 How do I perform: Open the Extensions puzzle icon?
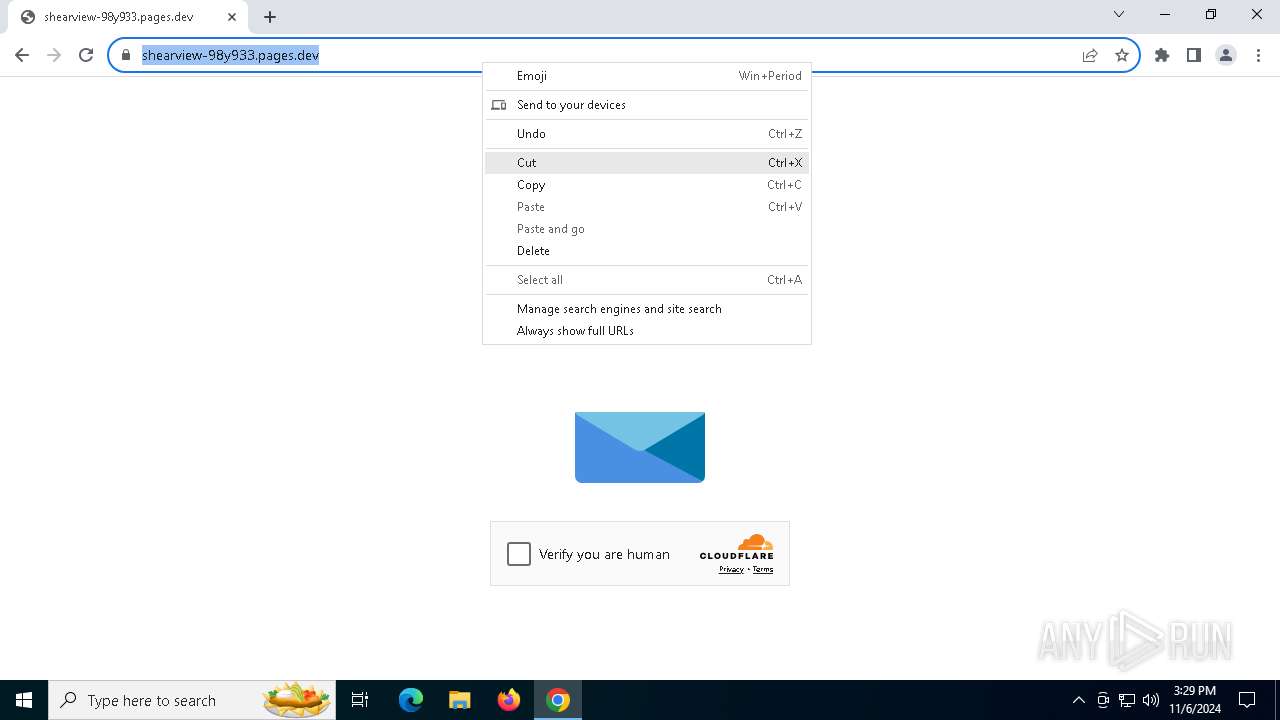[x=1162, y=55]
